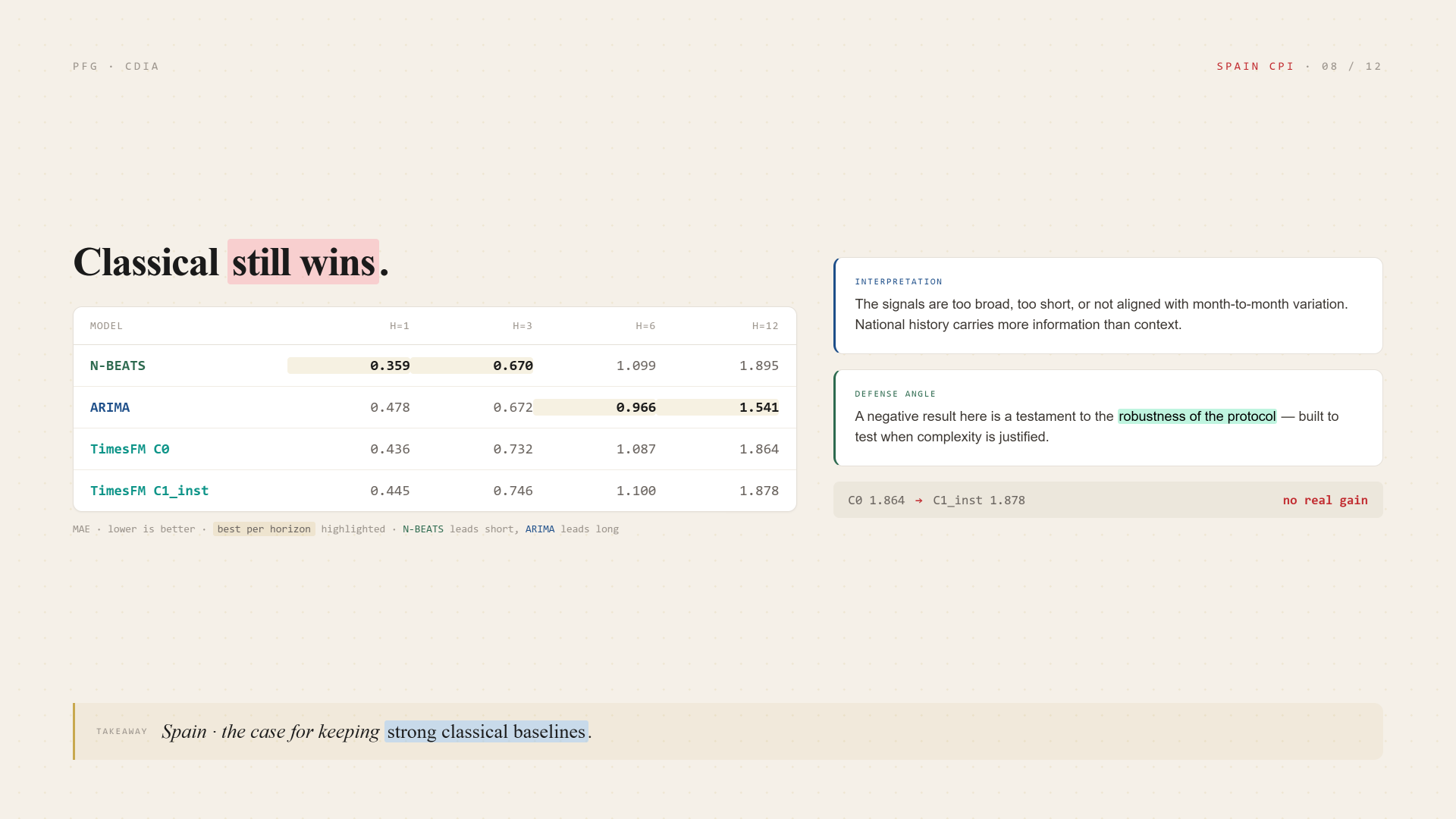Click N-BEATS H=3 value 0.670

tap(513, 366)
